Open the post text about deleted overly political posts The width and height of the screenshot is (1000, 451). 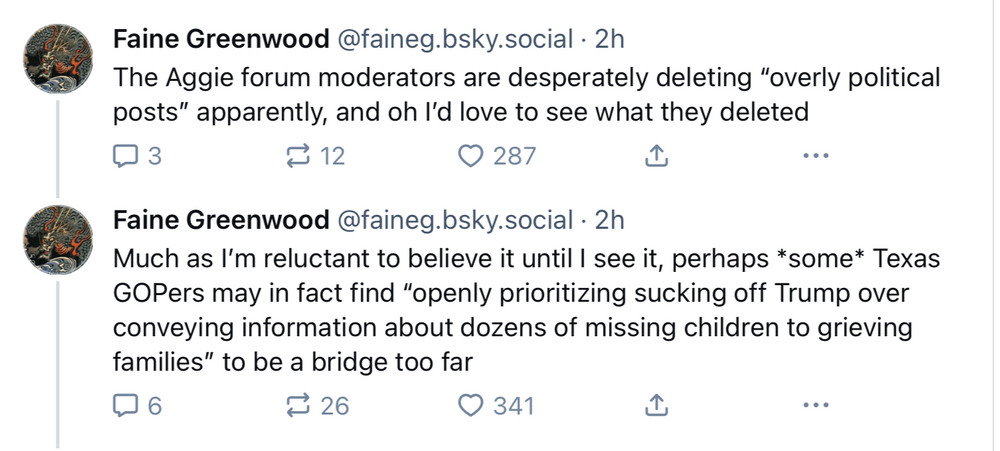coord(500,94)
